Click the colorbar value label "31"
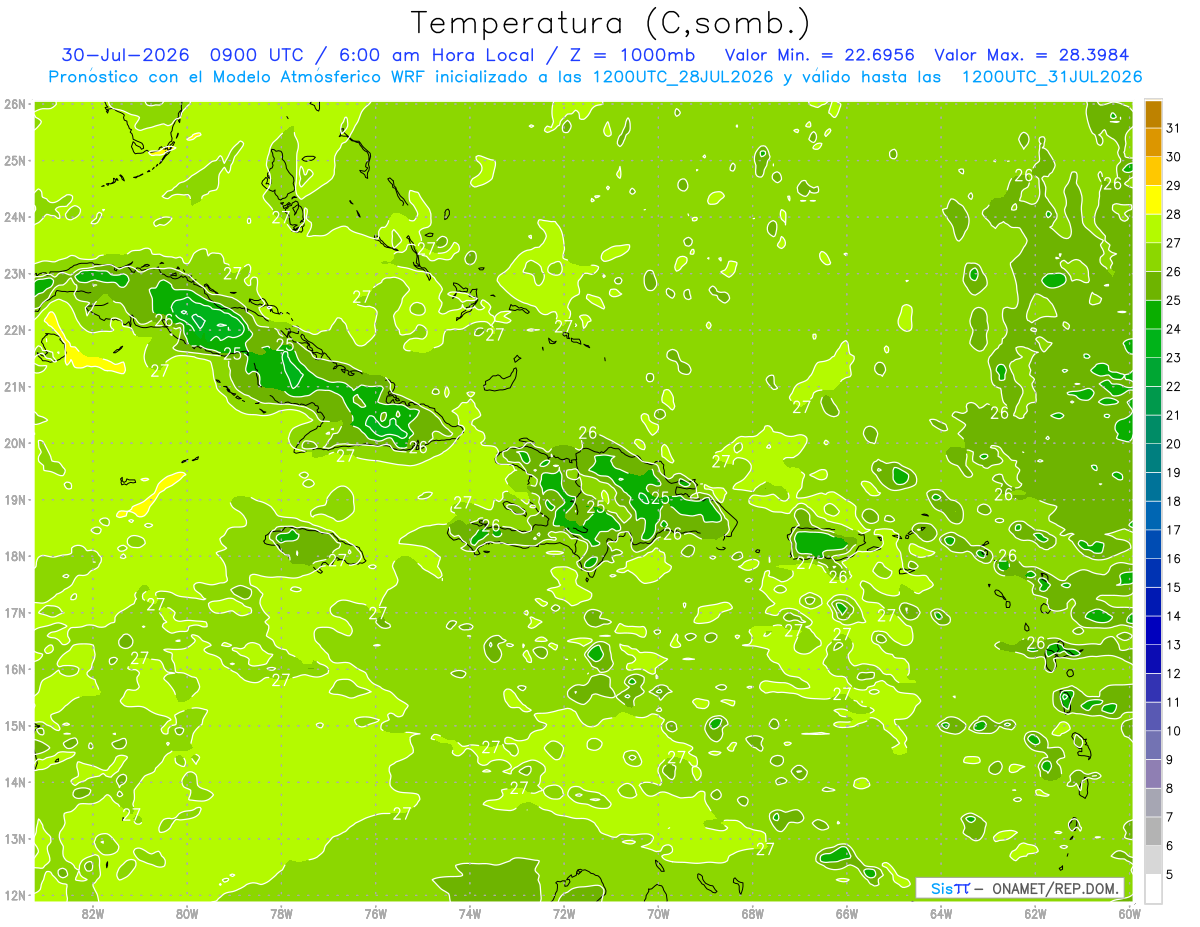The width and height of the screenshot is (1200, 927). pos(1174,128)
